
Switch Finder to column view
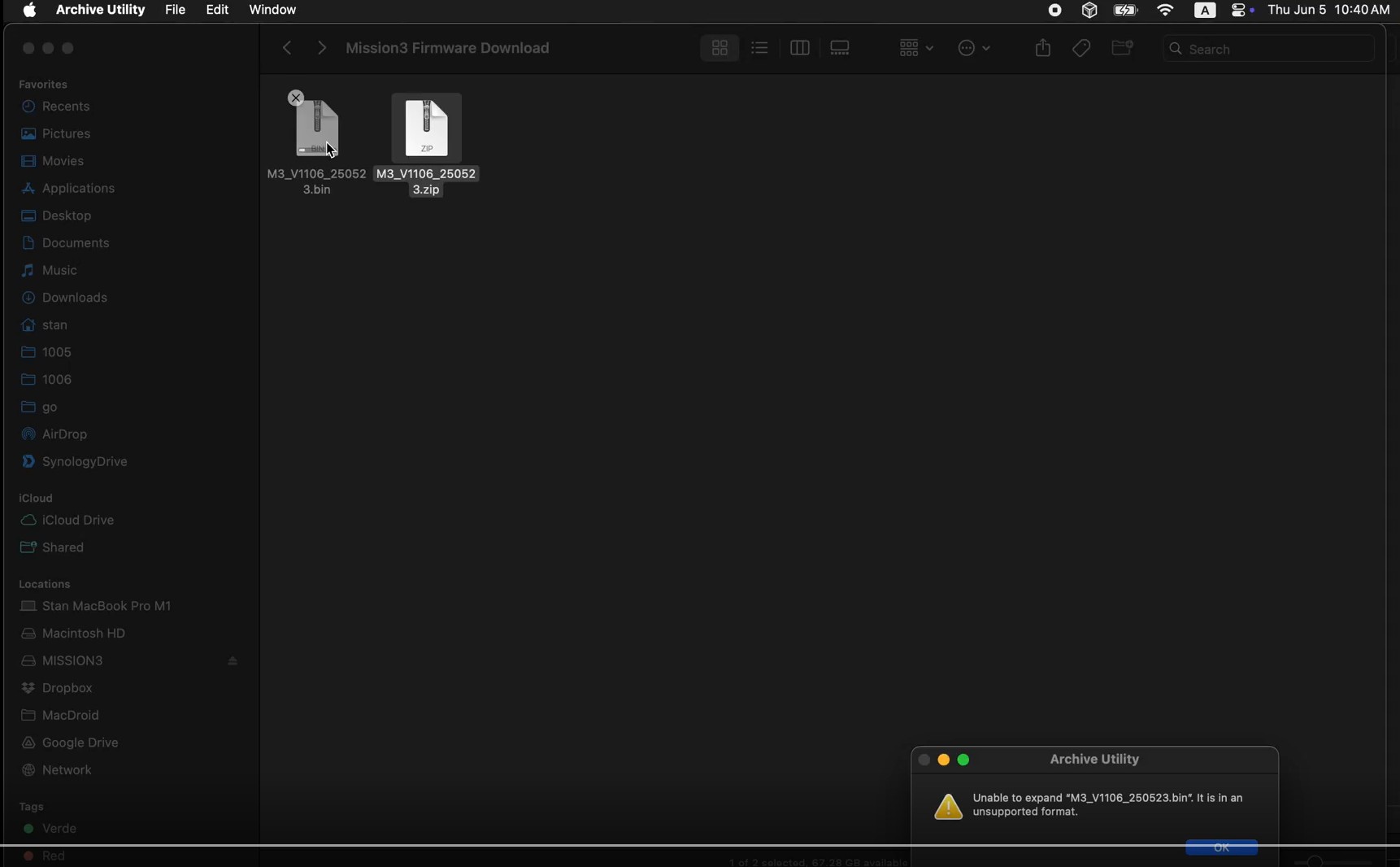click(799, 49)
